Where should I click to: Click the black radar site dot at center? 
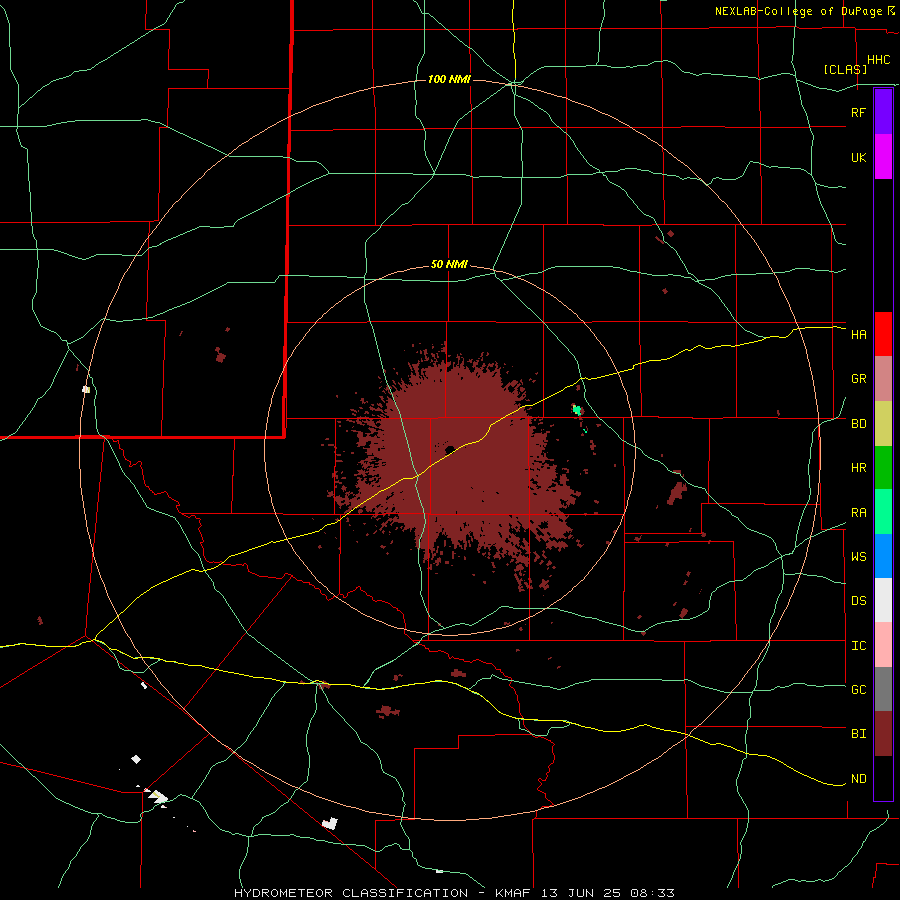(x=450, y=449)
